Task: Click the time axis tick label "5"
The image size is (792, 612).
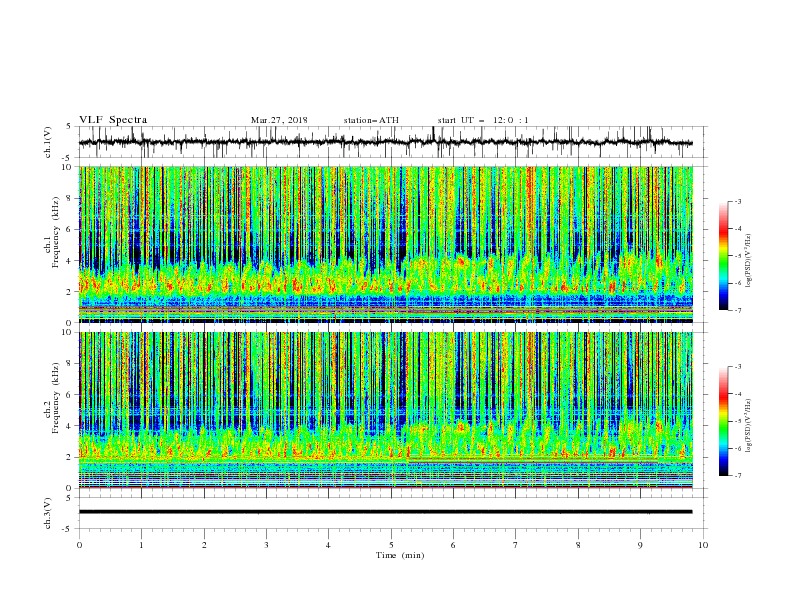Action: click(391, 545)
